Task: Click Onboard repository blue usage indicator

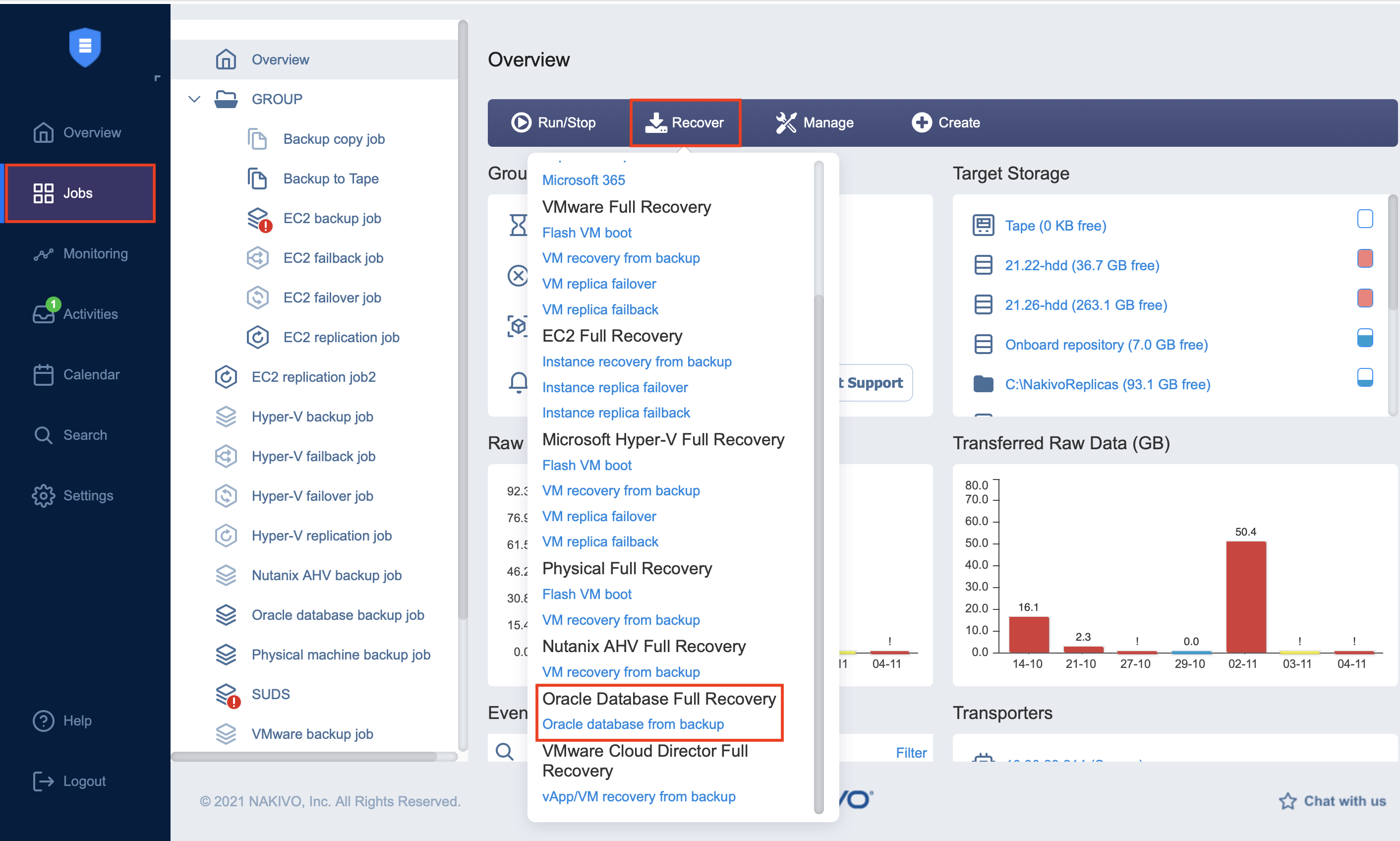Action: tap(1365, 338)
